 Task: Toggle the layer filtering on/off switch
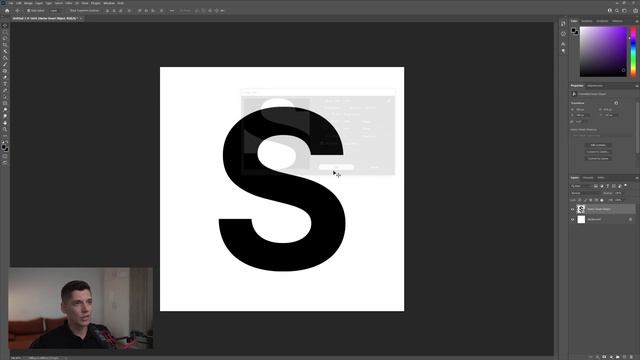[x=625, y=185]
